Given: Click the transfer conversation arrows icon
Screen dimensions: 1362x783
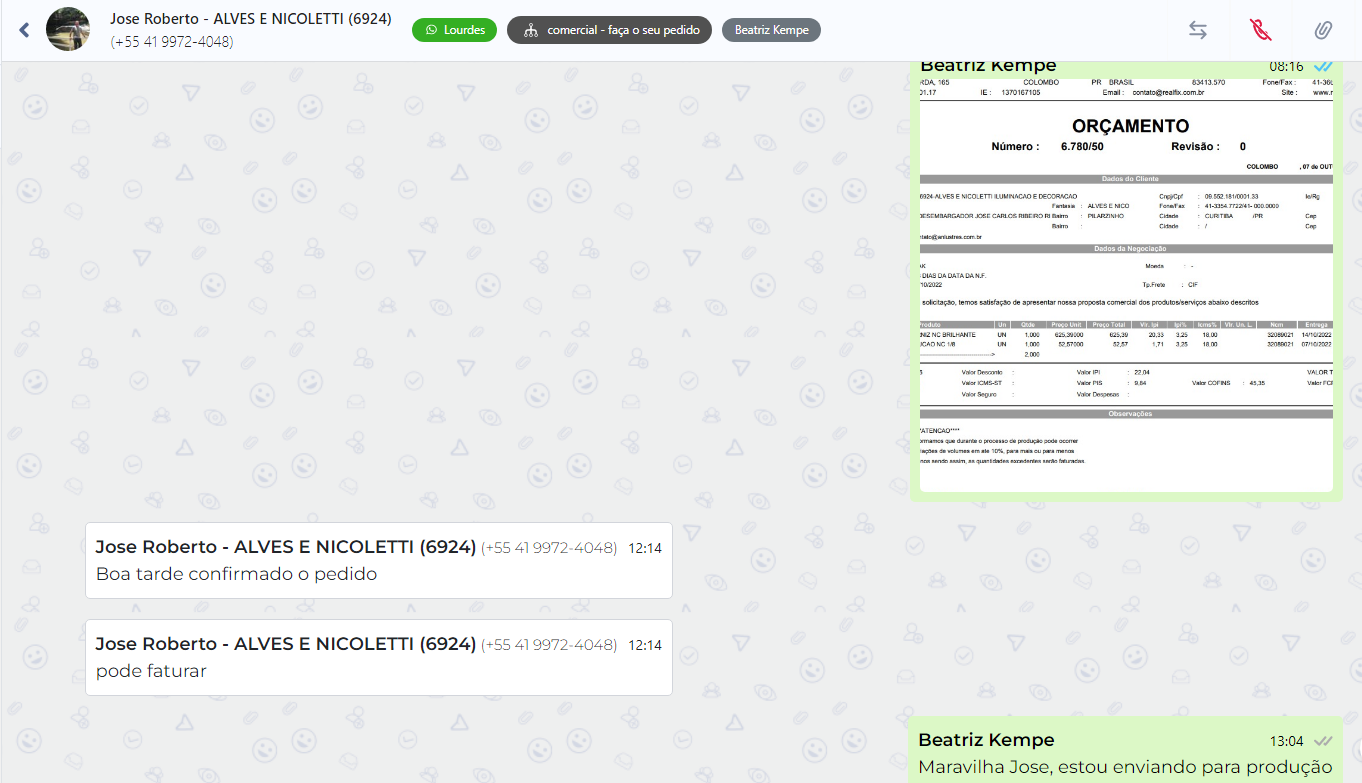Looking at the screenshot, I should point(1197,30).
